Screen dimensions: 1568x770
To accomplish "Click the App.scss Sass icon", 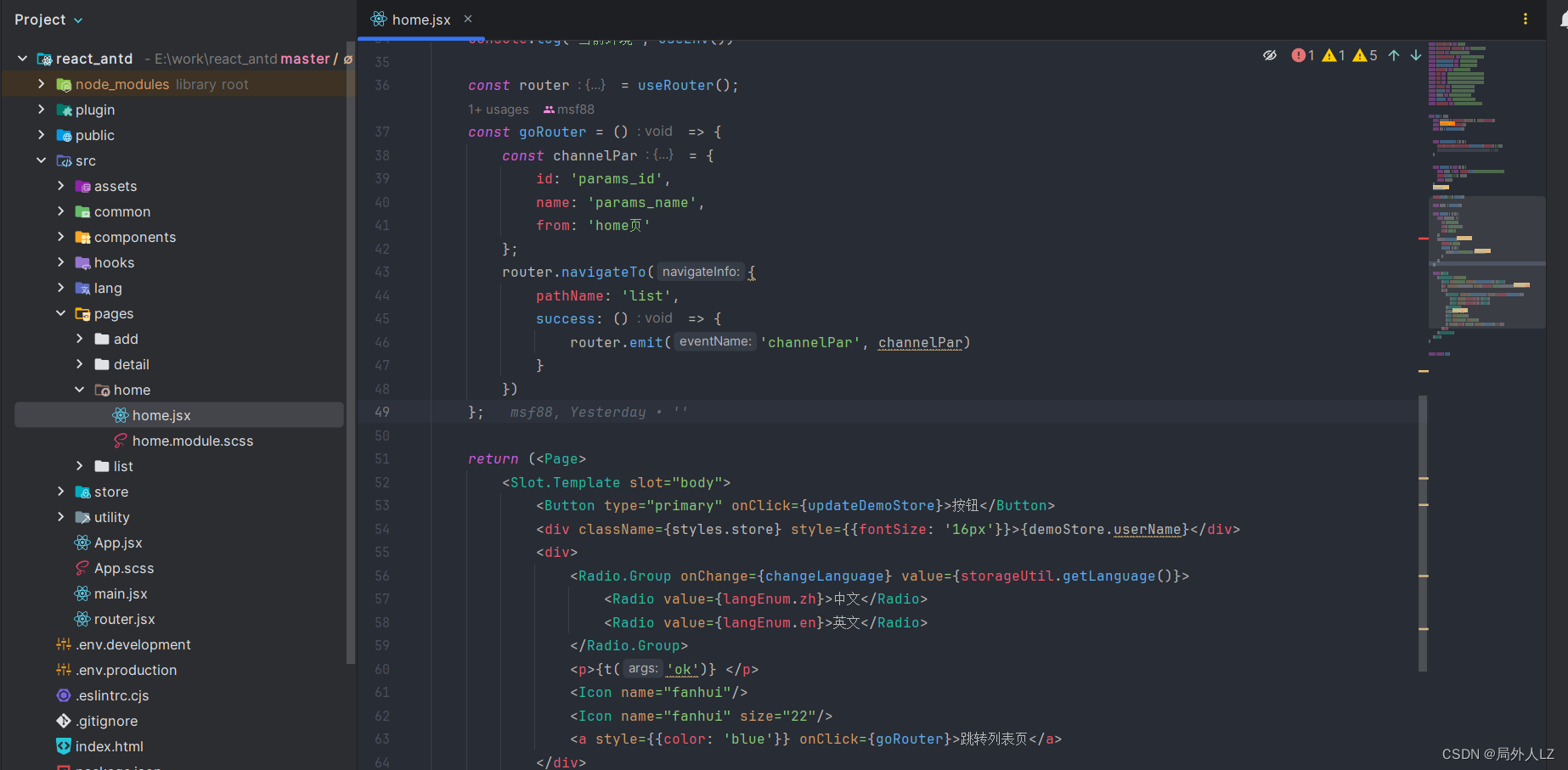I will pyautogui.click(x=82, y=568).
